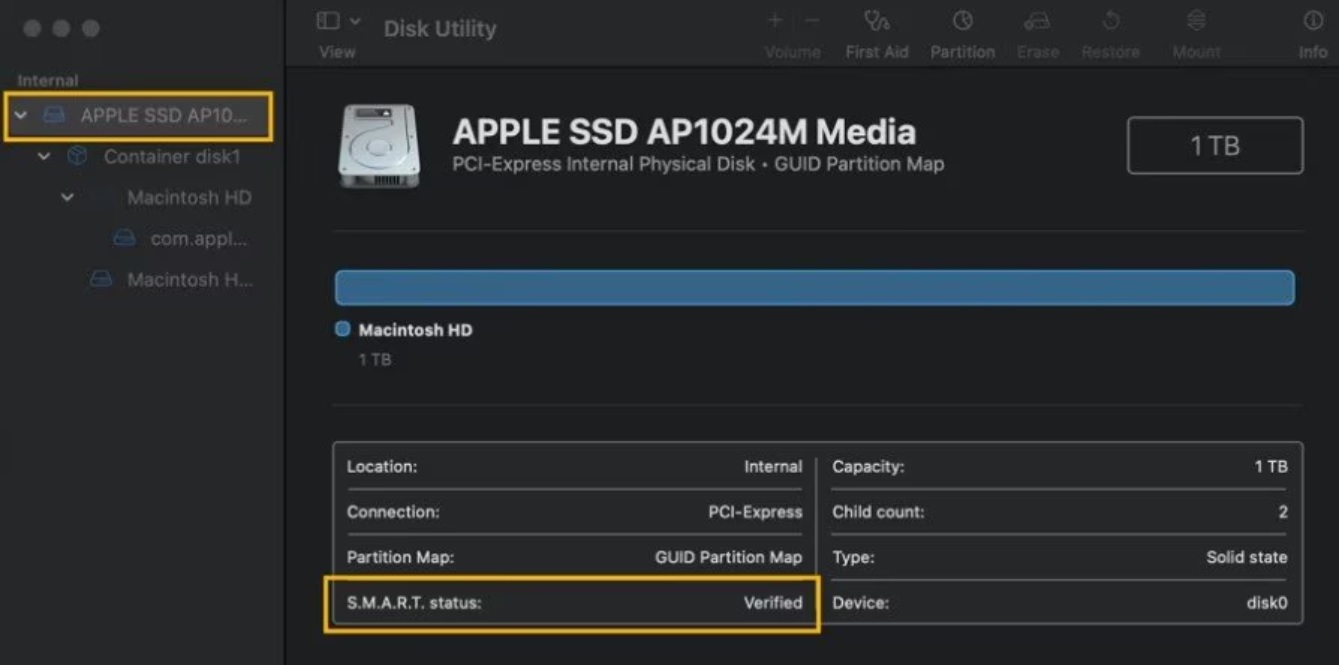1339x665 pixels.
Task: Click the Erase toolbar icon
Action: tap(1037, 21)
